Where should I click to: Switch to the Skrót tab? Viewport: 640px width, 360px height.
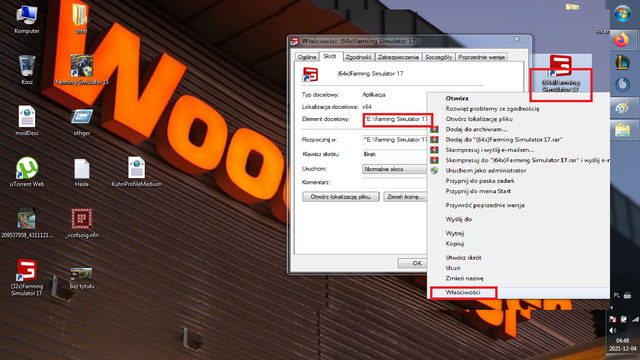[330, 56]
